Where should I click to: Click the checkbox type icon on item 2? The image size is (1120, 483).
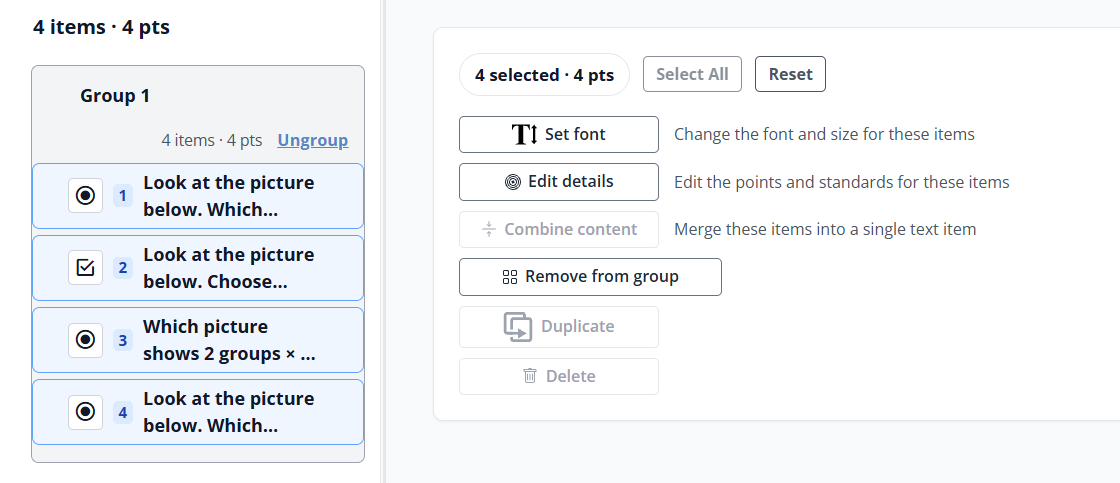pos(85,268)
